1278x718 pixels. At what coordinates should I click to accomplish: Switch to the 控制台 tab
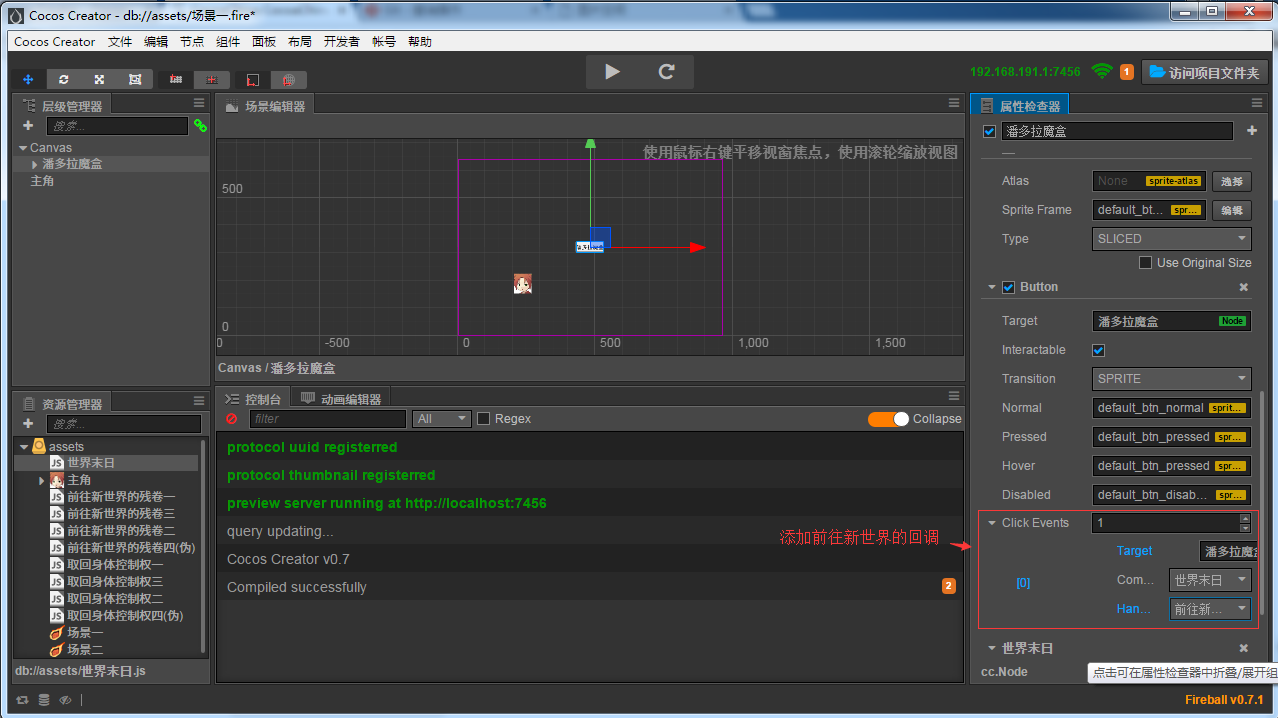(x=254, y=399)
